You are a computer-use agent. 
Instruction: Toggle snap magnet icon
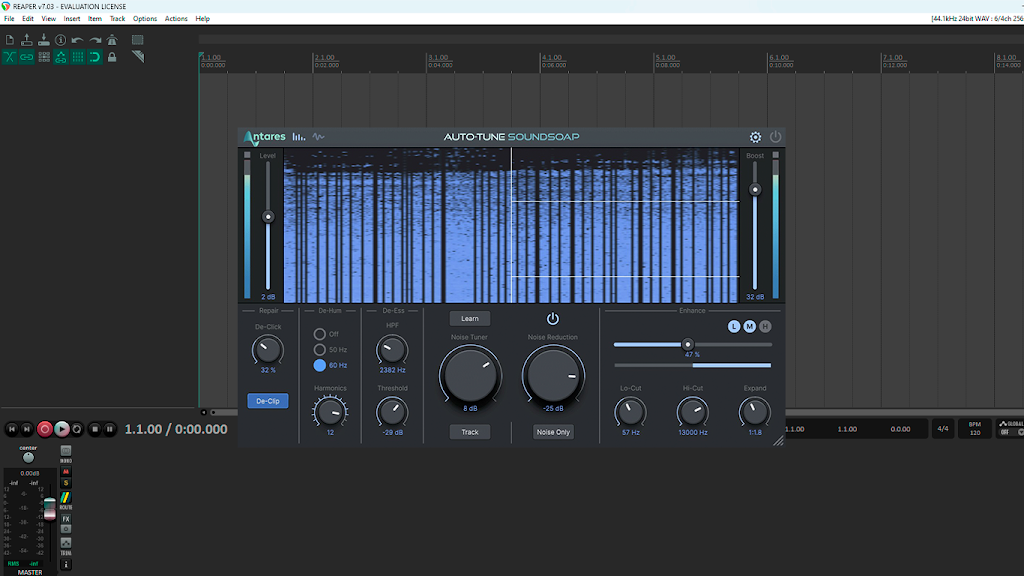[95, 57]
